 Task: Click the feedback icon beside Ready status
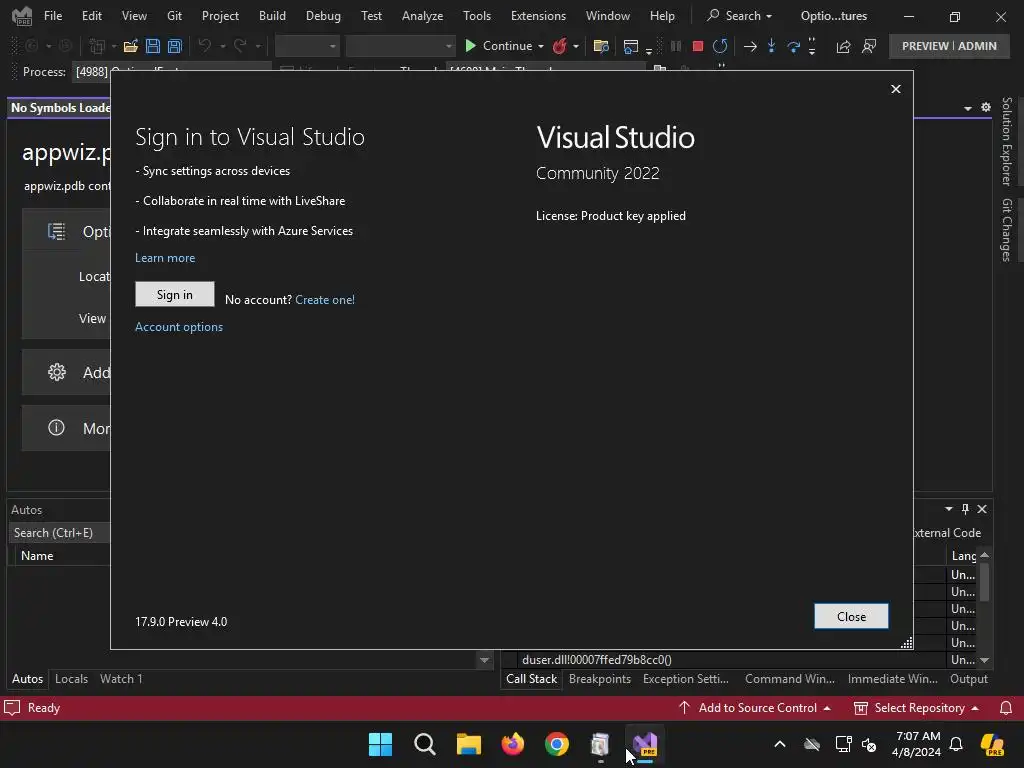[x=12, y=708]
